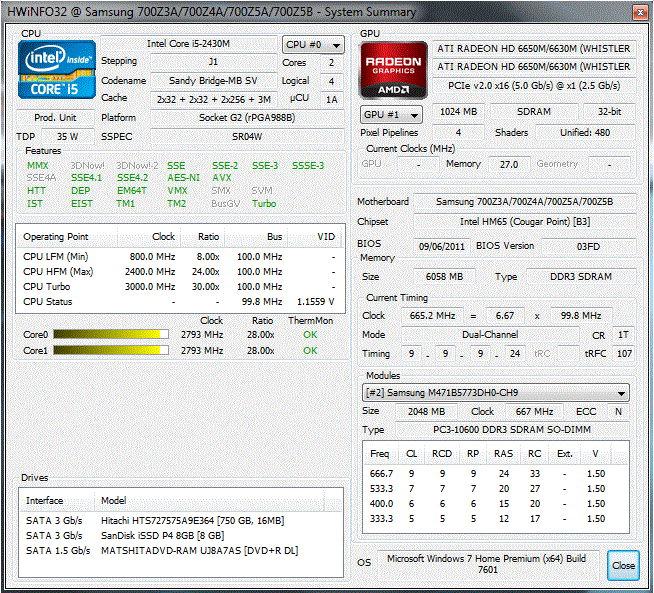Click the BIOS date 09/06/2011 field
Image resolution: width=654 pixels, height=593 pixels.
click(442, 246)
